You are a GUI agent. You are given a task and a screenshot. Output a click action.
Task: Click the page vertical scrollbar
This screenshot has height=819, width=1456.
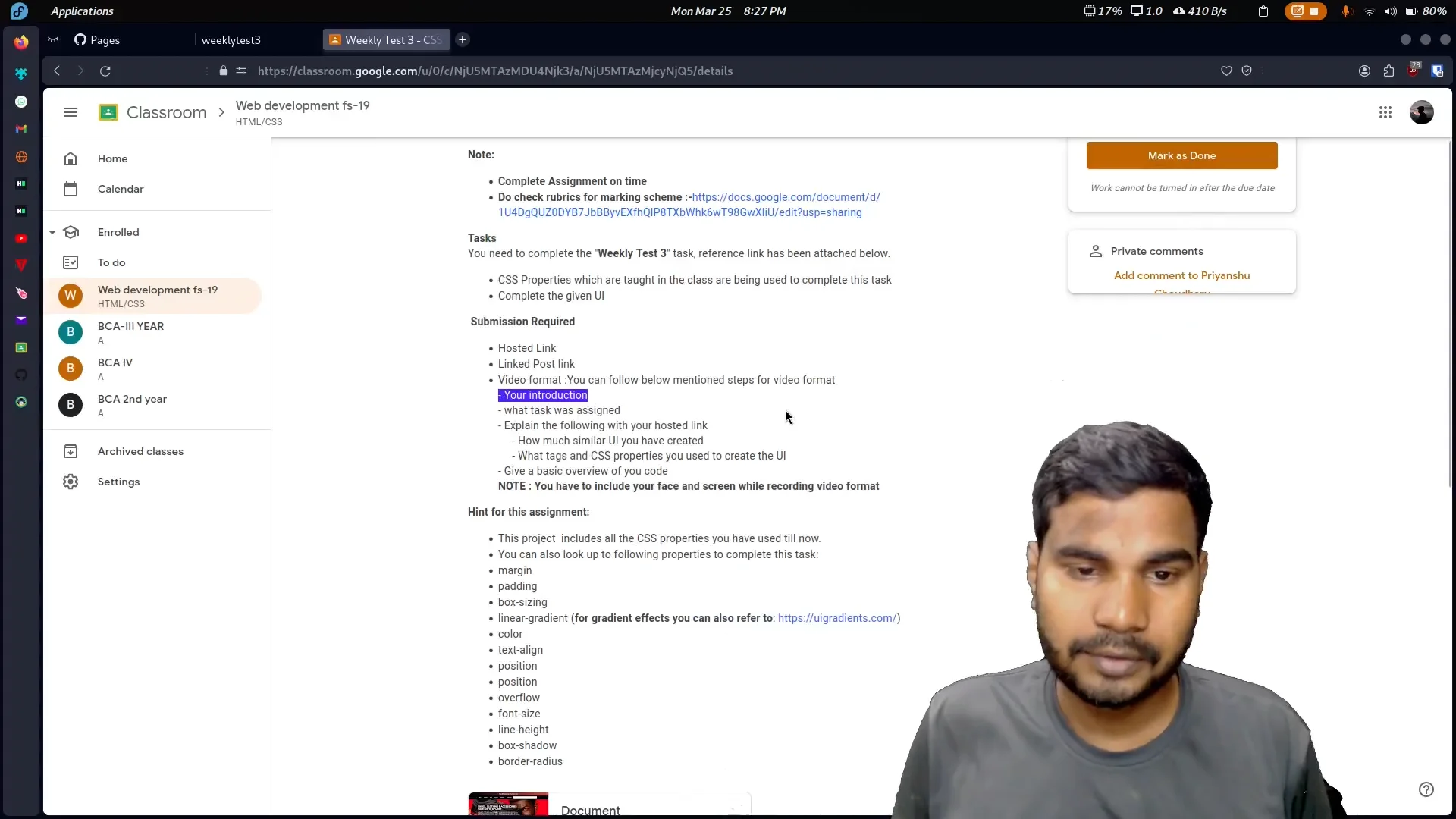(x=1450, y=312)
